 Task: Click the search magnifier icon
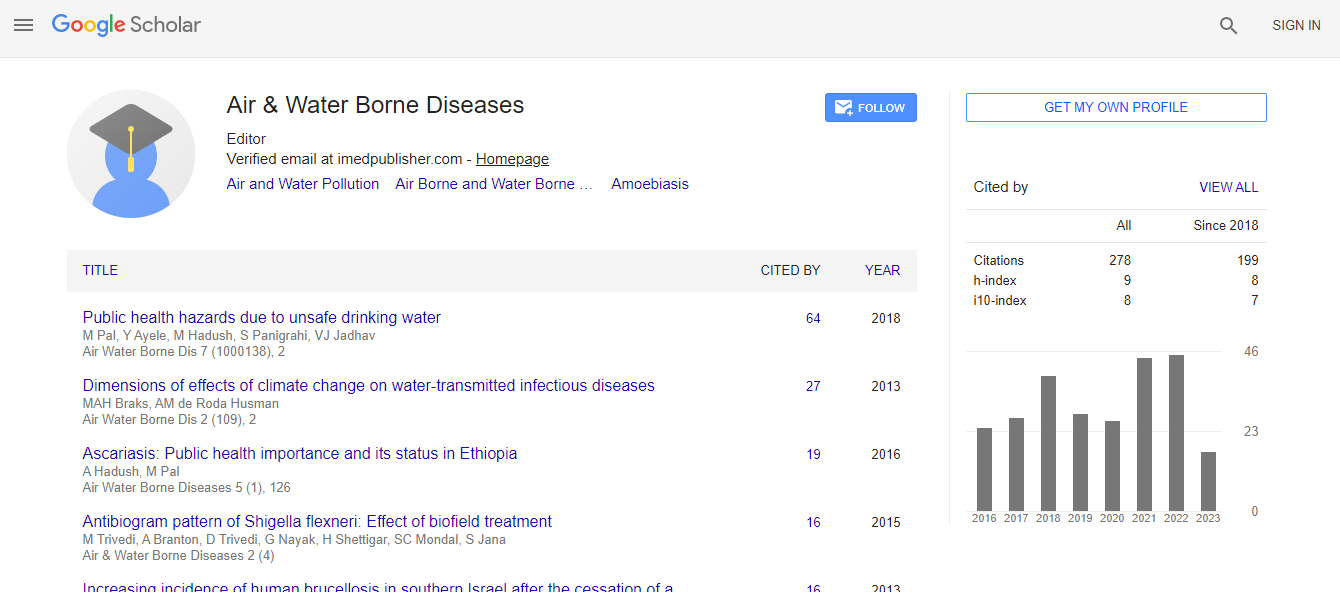click(x=1228, y=26)
